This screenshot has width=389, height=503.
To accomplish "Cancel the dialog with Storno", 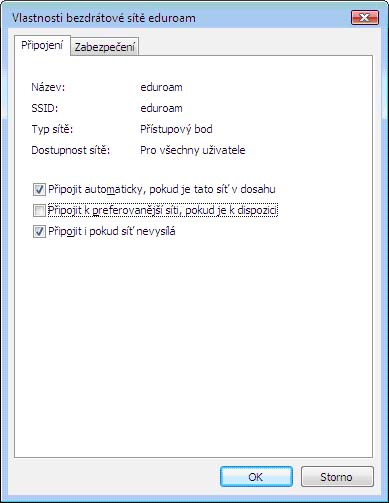I will 337,477.
